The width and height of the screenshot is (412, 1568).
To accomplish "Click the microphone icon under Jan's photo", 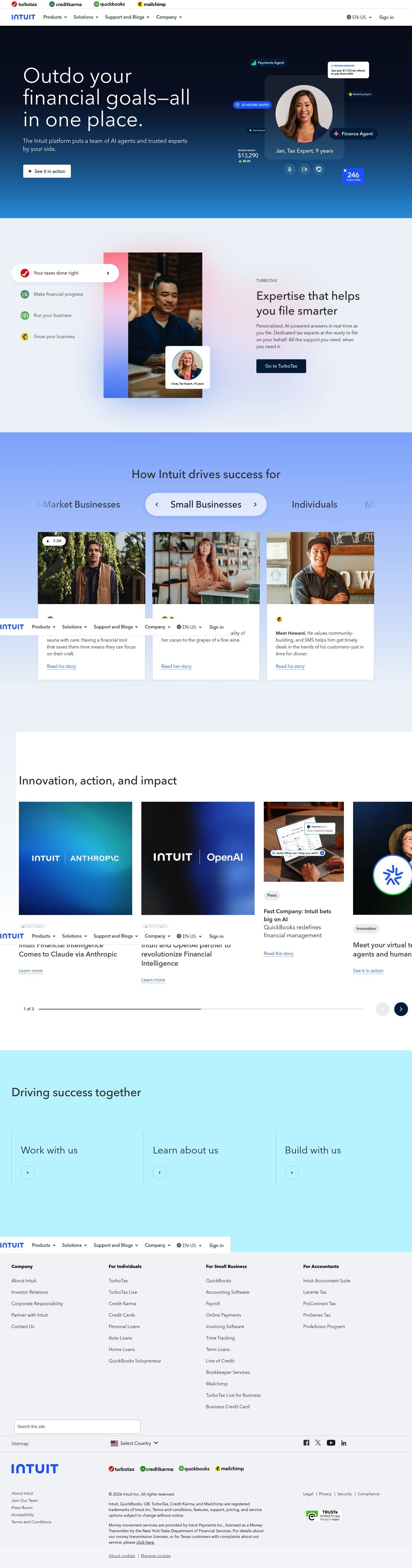I will pos(290,169).
